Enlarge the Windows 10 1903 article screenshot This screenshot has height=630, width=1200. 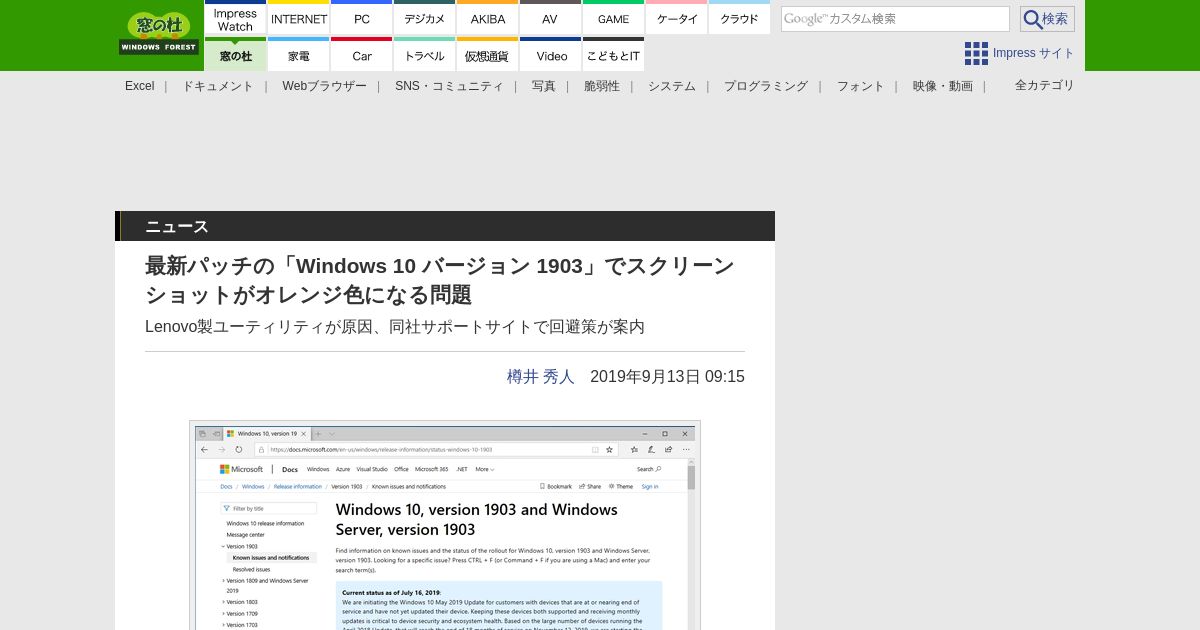445,525
